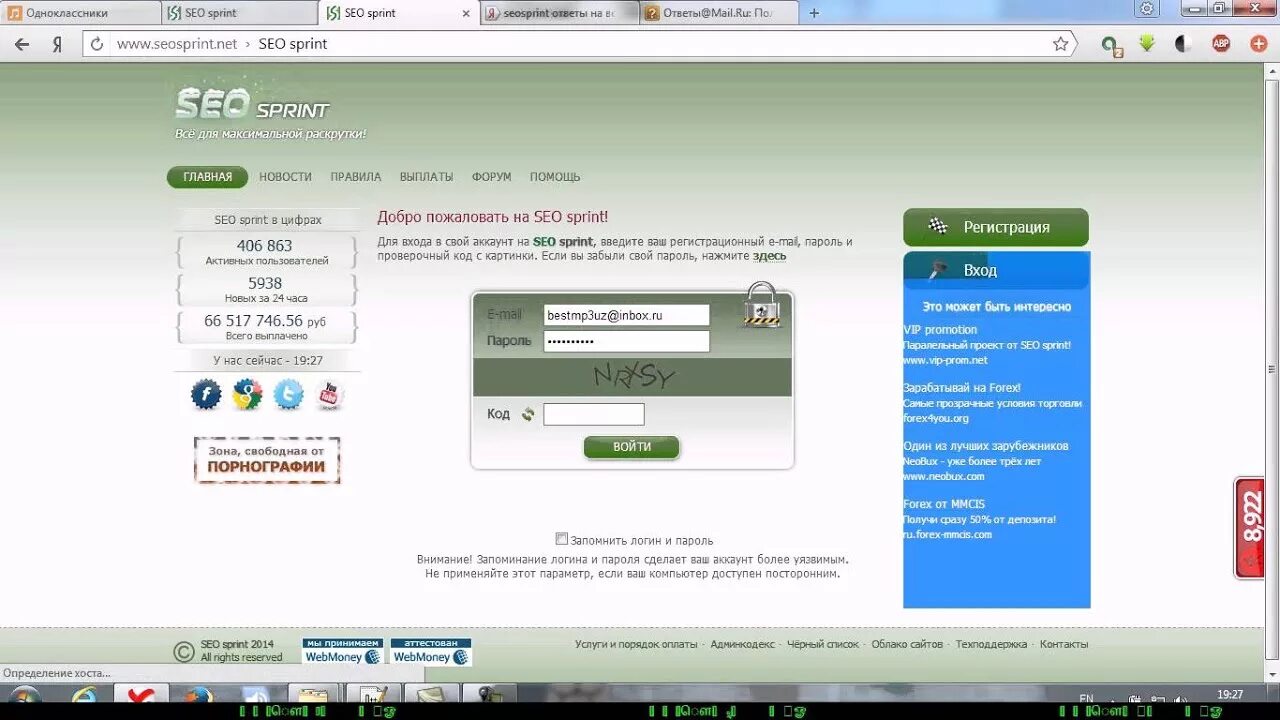Image resolution: width=1280 pixels, height=720 pixels.
Task: Click the Код captcha input field
Action: point(594,414)
